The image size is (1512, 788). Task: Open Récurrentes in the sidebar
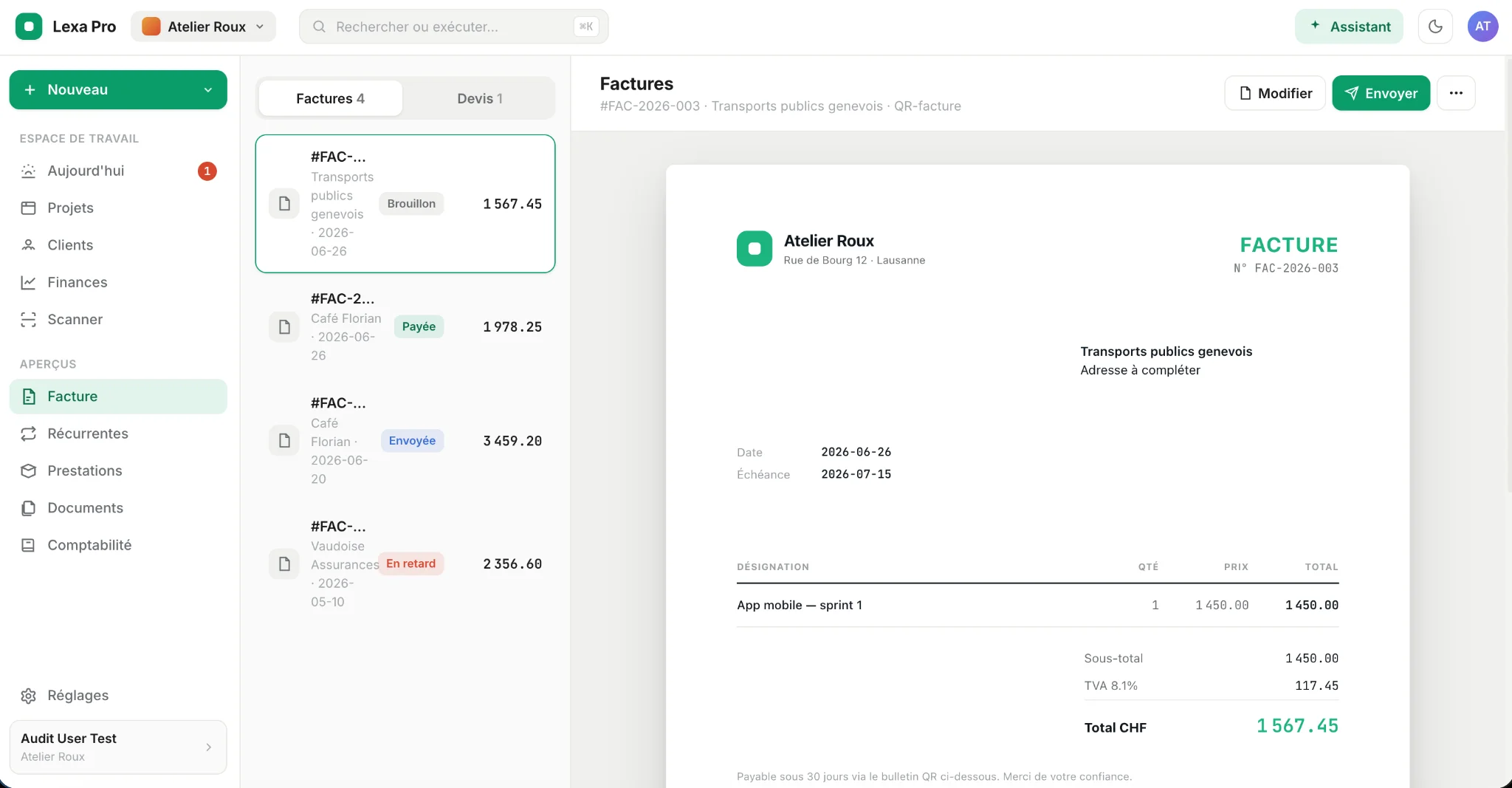pos(118,434)
